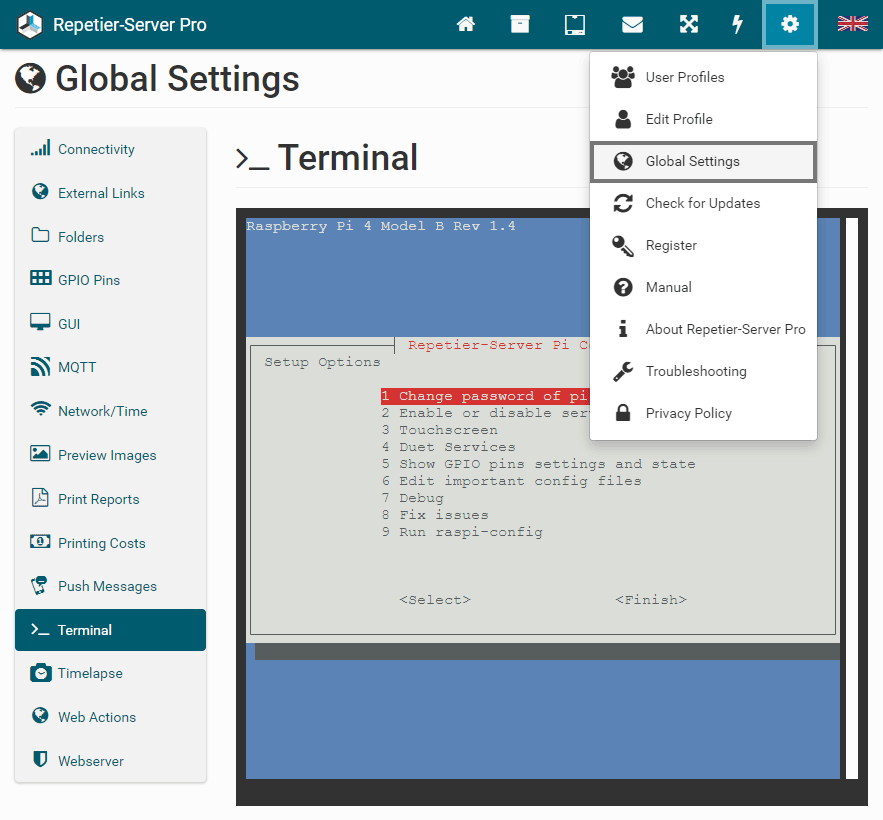Click the Network/Time wifi icon
883x820 pixels.
pyautogui.click(x=40, y=408)
